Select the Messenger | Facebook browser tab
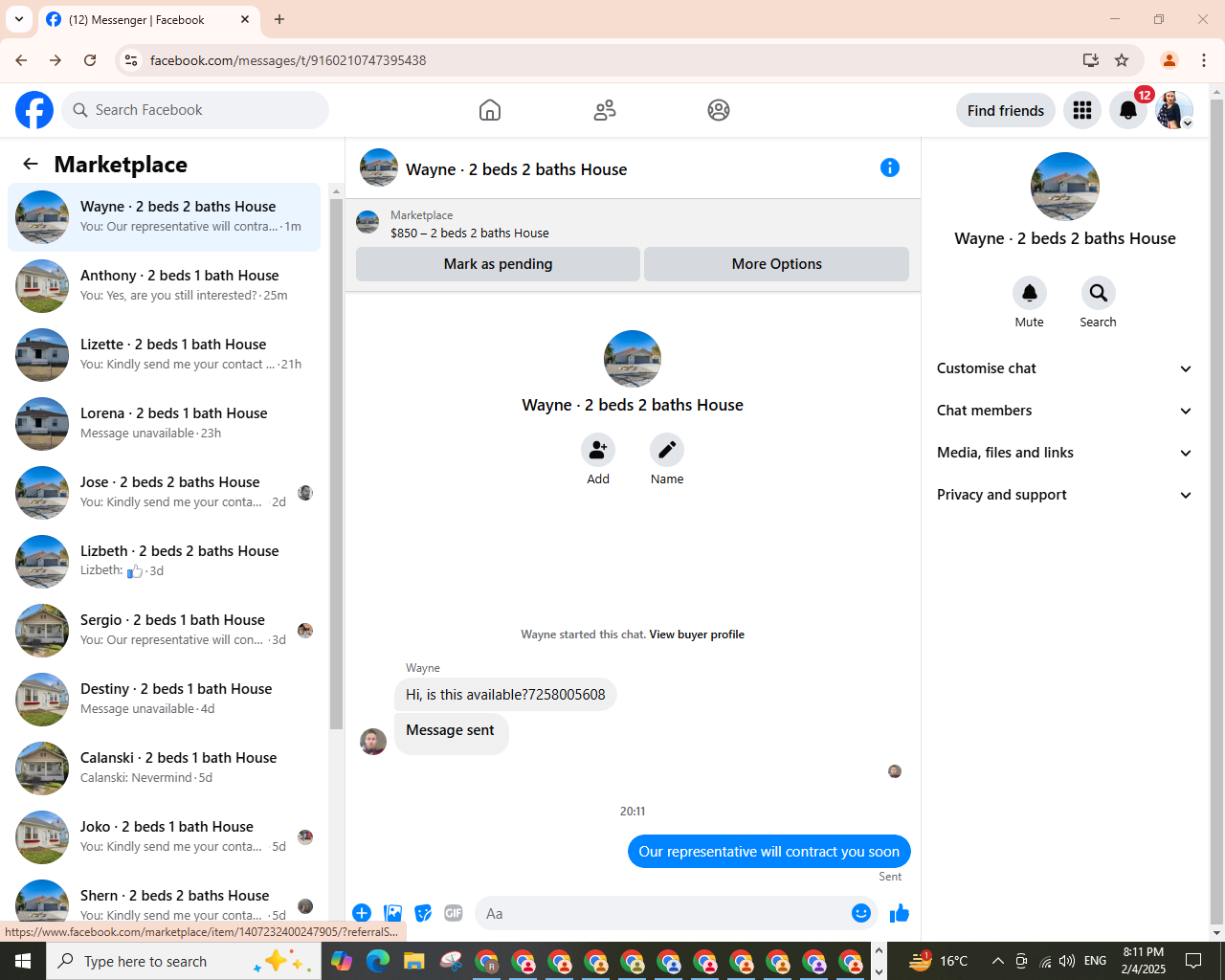The width and height of the screenshot is (1225, 980). (148, 19)
